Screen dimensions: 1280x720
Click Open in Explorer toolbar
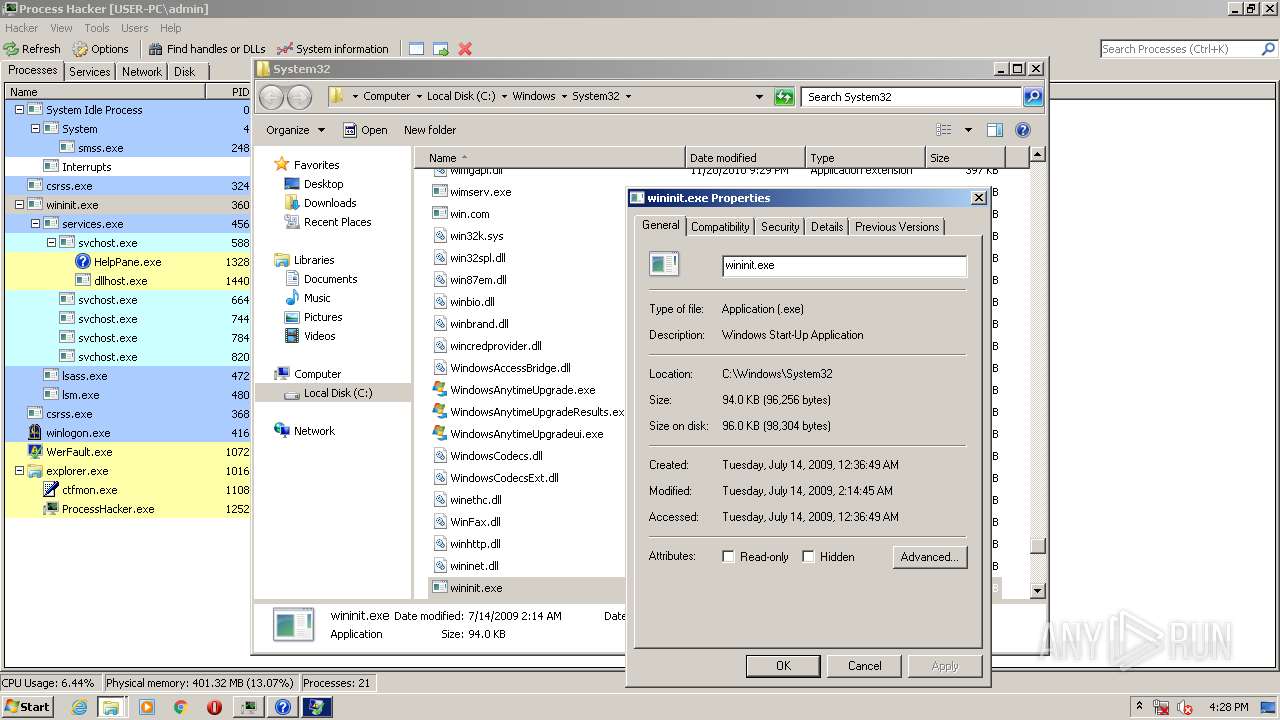(x=365, y=130)
